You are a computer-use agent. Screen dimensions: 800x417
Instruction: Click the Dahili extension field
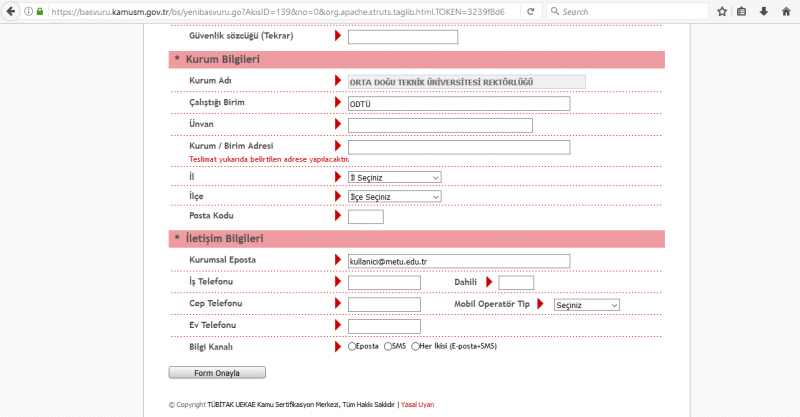tap(516, 283)
